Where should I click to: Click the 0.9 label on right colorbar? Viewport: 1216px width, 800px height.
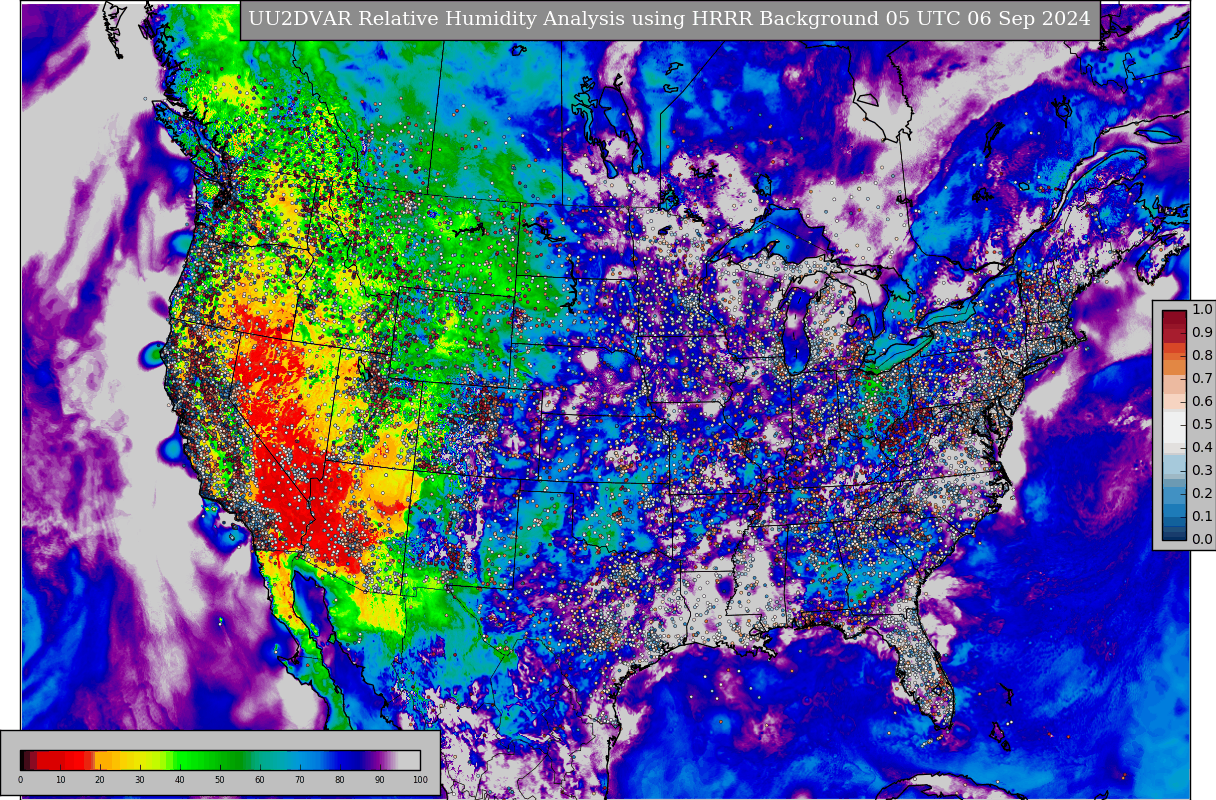[1202, 333]
